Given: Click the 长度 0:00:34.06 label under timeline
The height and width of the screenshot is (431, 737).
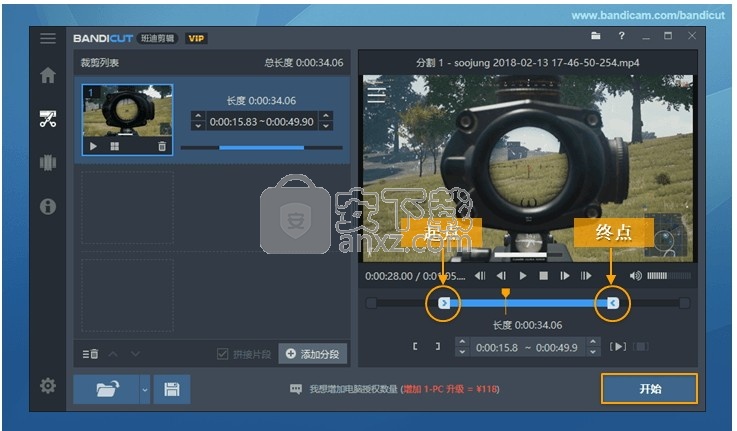Looking at the screenshot, I should 527,325.
